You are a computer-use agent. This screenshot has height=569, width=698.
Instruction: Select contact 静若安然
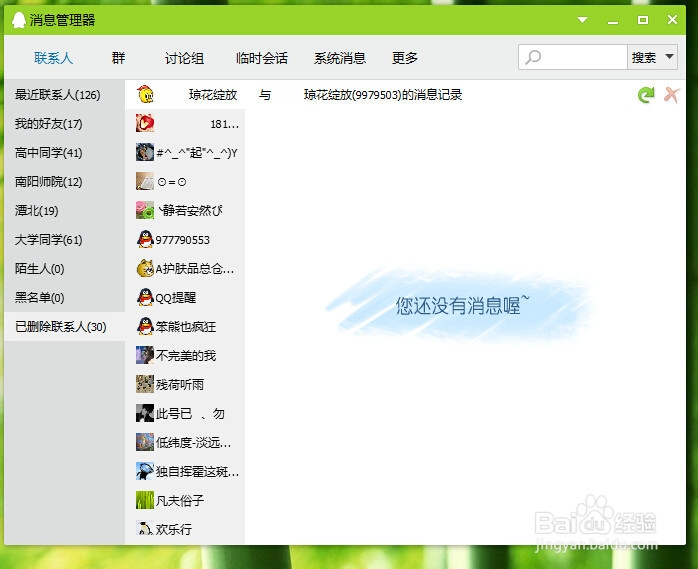185,211
